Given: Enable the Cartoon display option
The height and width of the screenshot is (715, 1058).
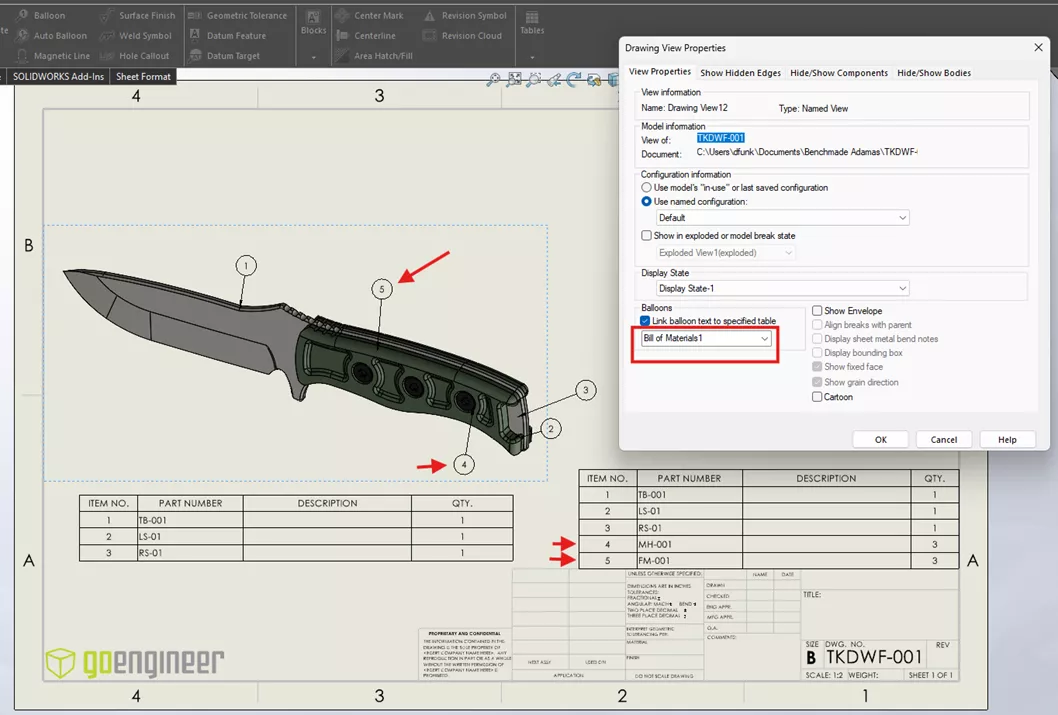Looking at the screenshot, I should pos(817,397).
